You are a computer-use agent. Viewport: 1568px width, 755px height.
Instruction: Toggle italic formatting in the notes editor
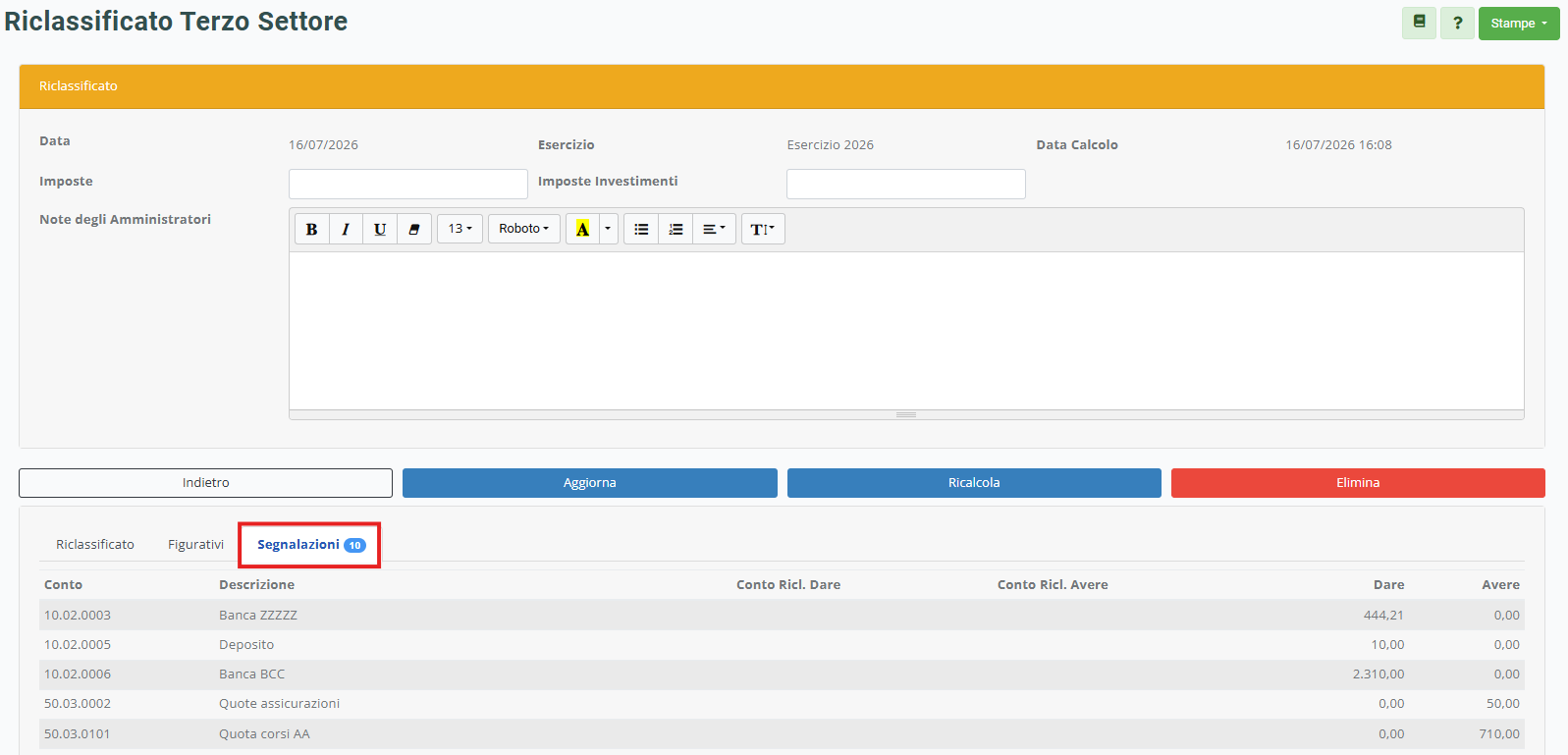pos(346,229)
